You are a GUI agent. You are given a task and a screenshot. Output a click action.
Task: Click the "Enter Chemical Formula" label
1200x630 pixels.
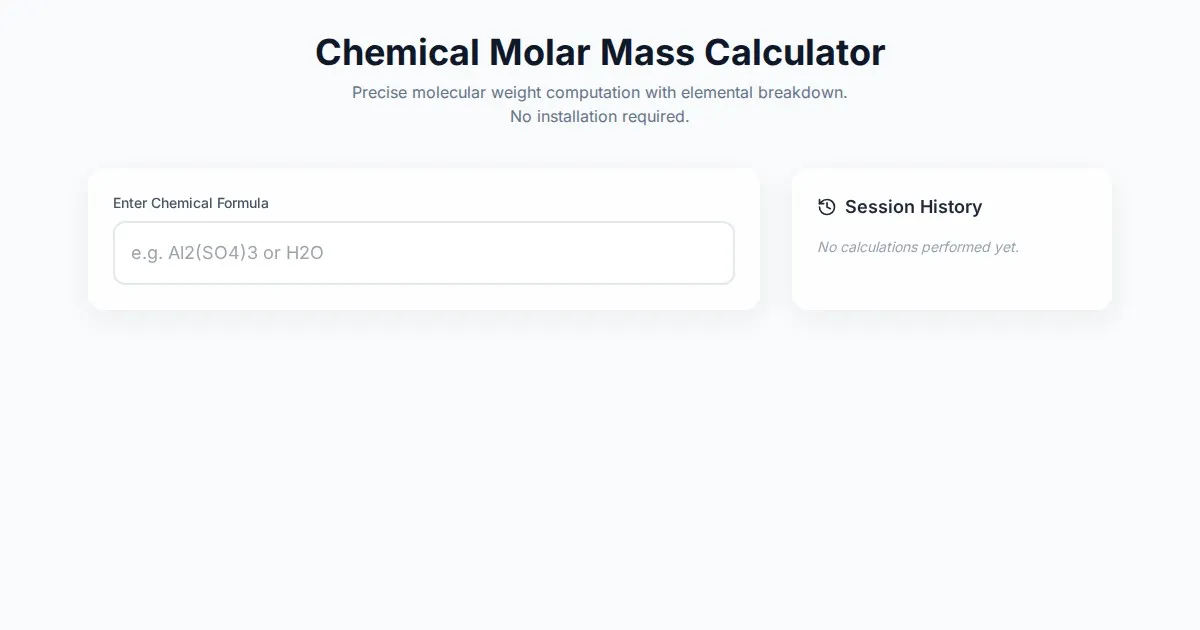click(190, 203)
